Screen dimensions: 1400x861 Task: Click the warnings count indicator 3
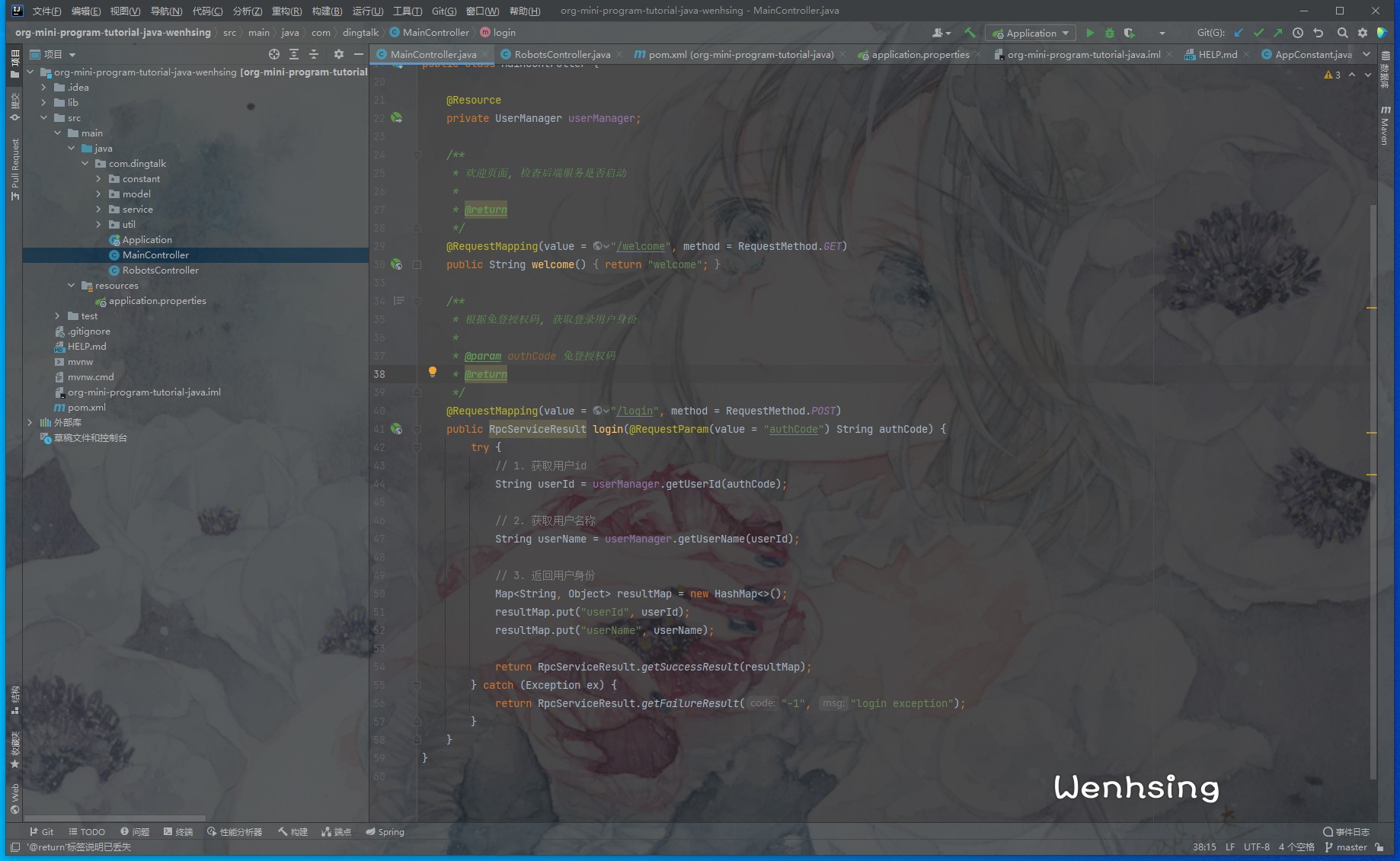tap(1332, 75)
